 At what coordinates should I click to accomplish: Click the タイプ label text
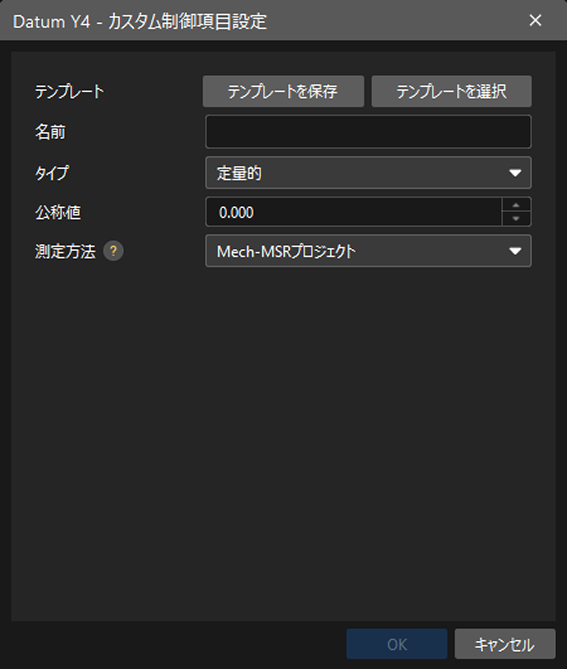pyautogui.click(x=52, y=173)
